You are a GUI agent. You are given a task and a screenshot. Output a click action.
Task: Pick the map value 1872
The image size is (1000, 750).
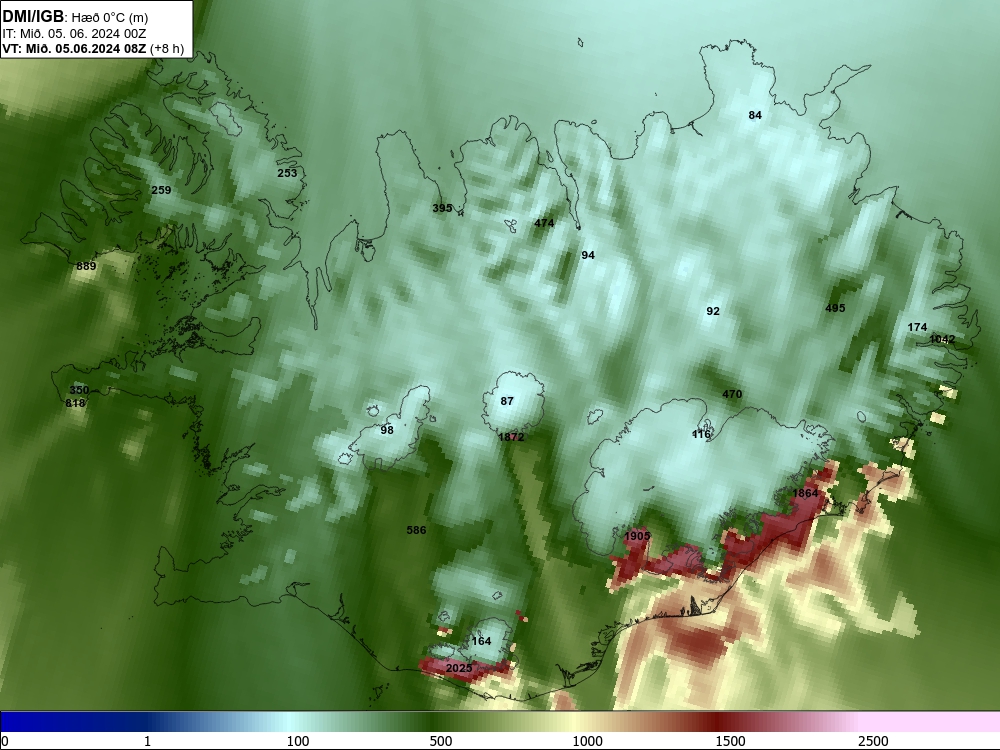pos(511,437)
